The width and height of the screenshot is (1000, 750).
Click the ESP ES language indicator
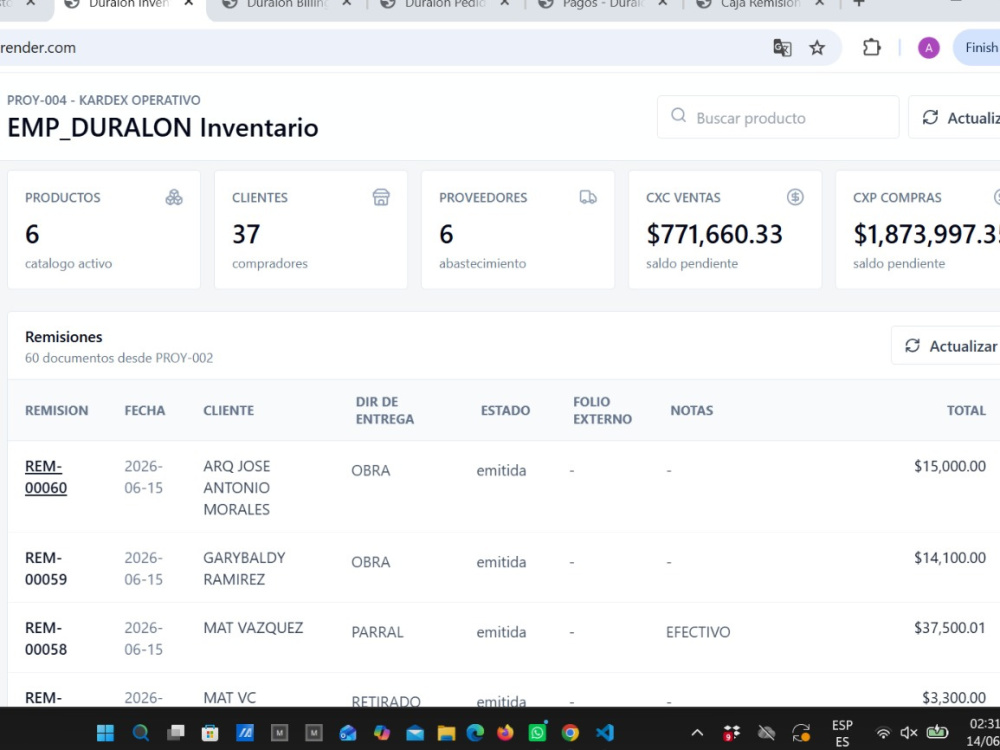click(x=842, y=733)
